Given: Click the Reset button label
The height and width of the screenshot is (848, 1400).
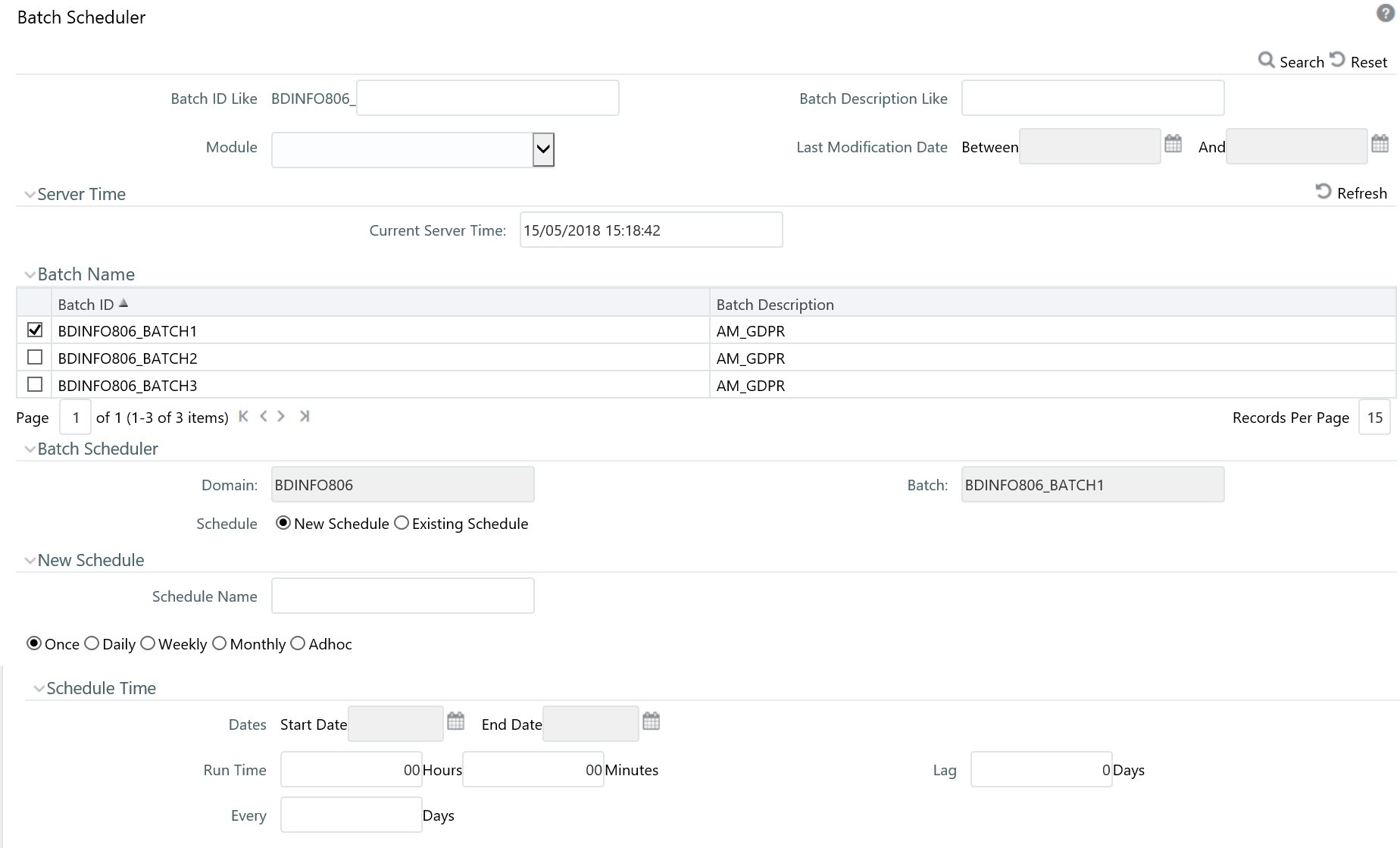Looking at the screenshot, I should [x=1369, y=62].
